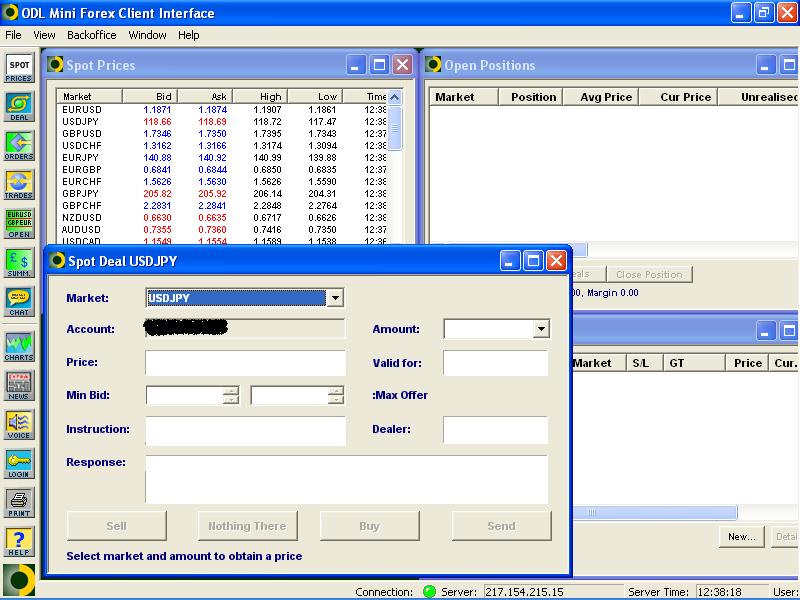The image size is (800, 600).
Task: Open the Chat sidebar icon
Action: (19, 301)
